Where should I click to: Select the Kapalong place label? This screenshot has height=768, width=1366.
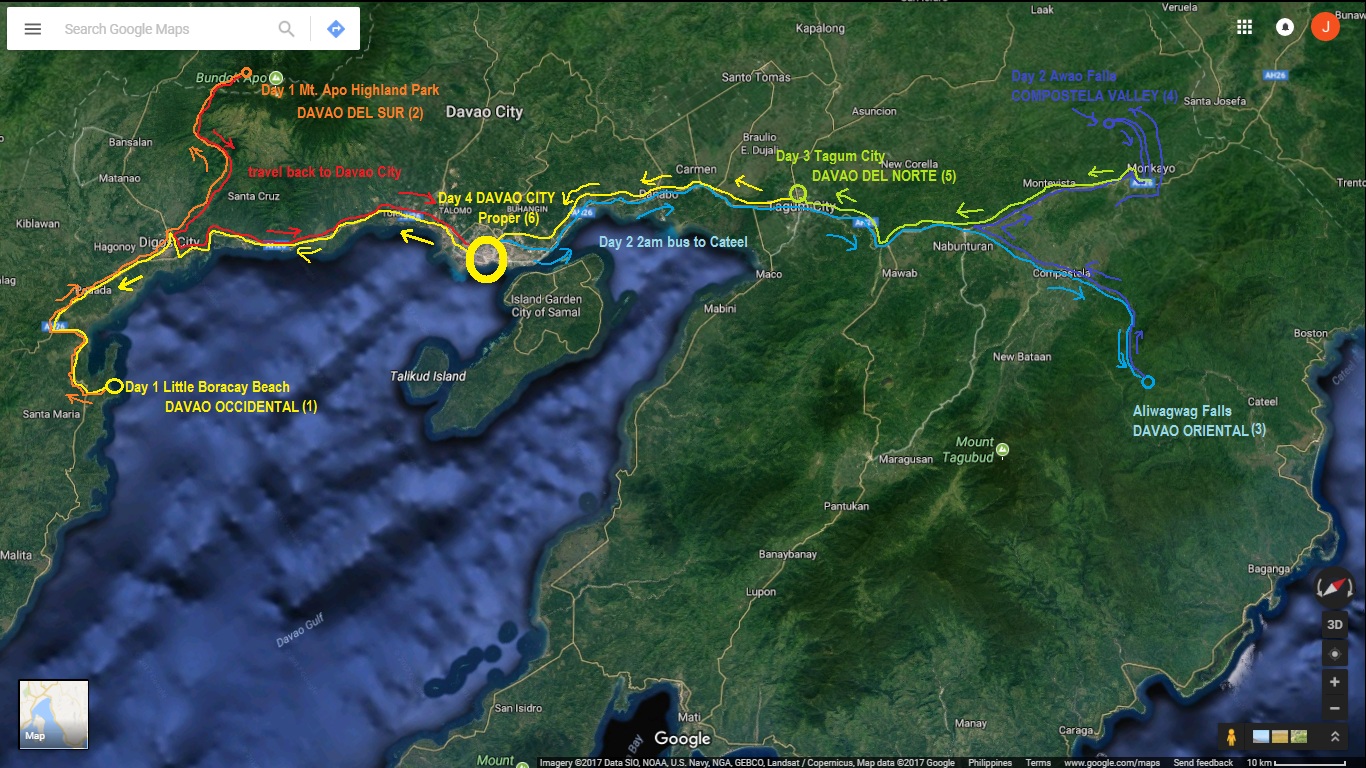click(x=820, y=29)
